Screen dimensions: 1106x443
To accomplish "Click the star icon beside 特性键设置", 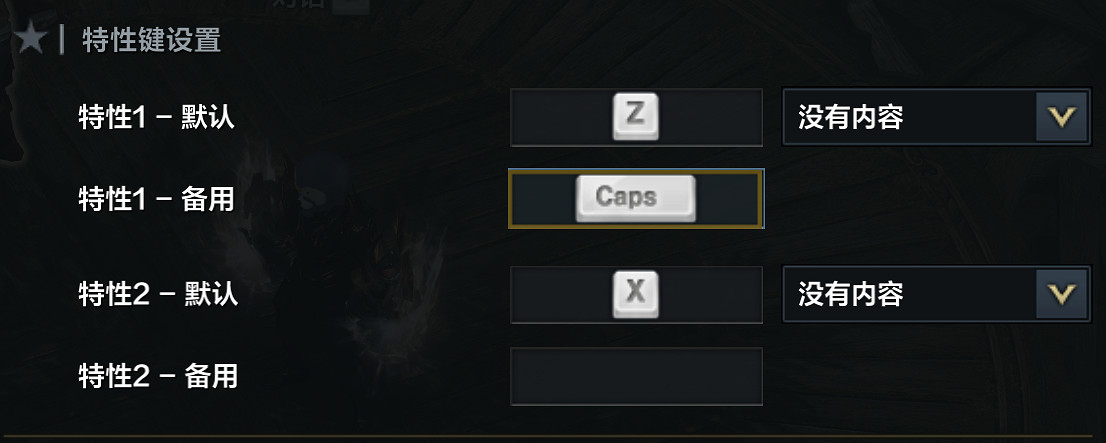I will click(29, 40).
